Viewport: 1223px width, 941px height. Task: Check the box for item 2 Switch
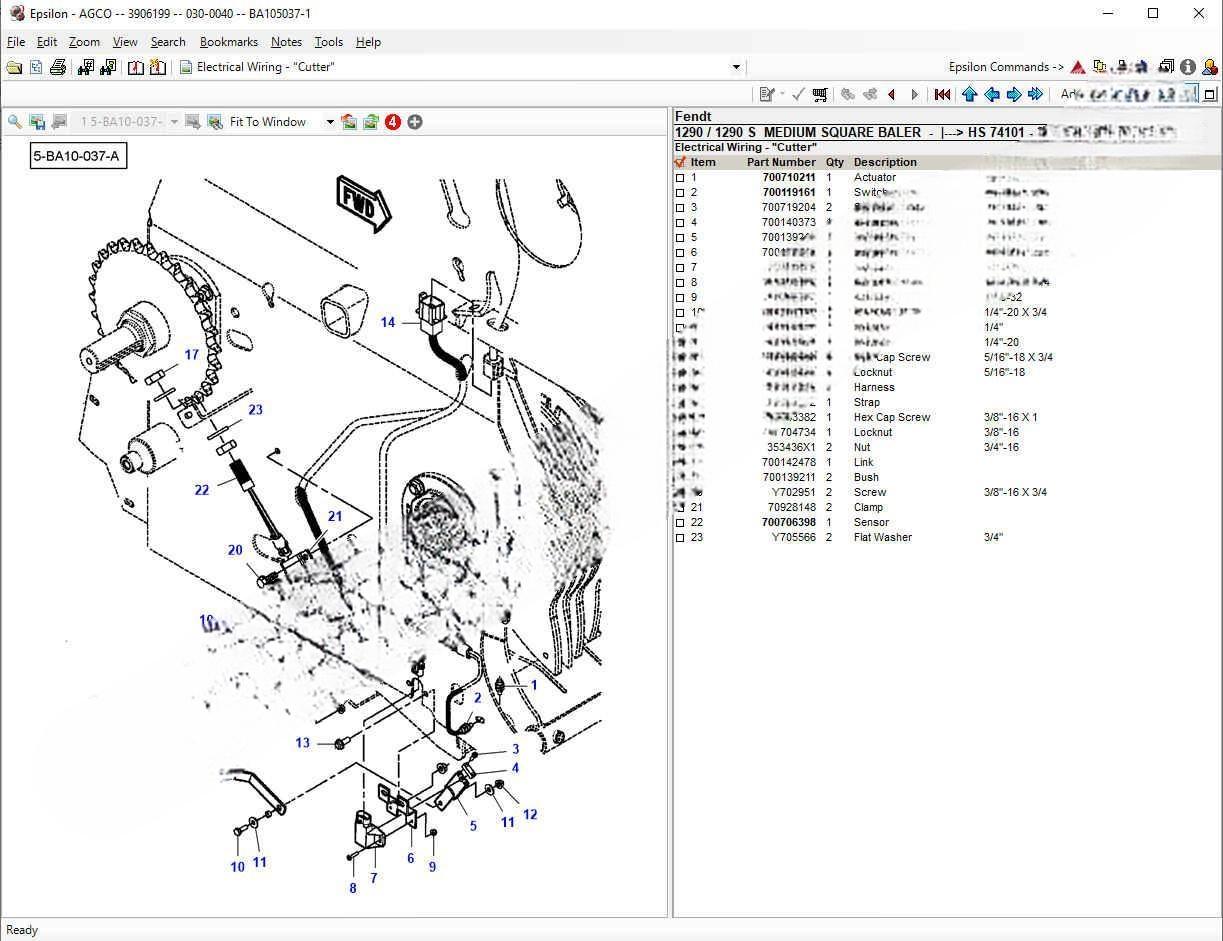pyautogui.click(x=681, y=193)
